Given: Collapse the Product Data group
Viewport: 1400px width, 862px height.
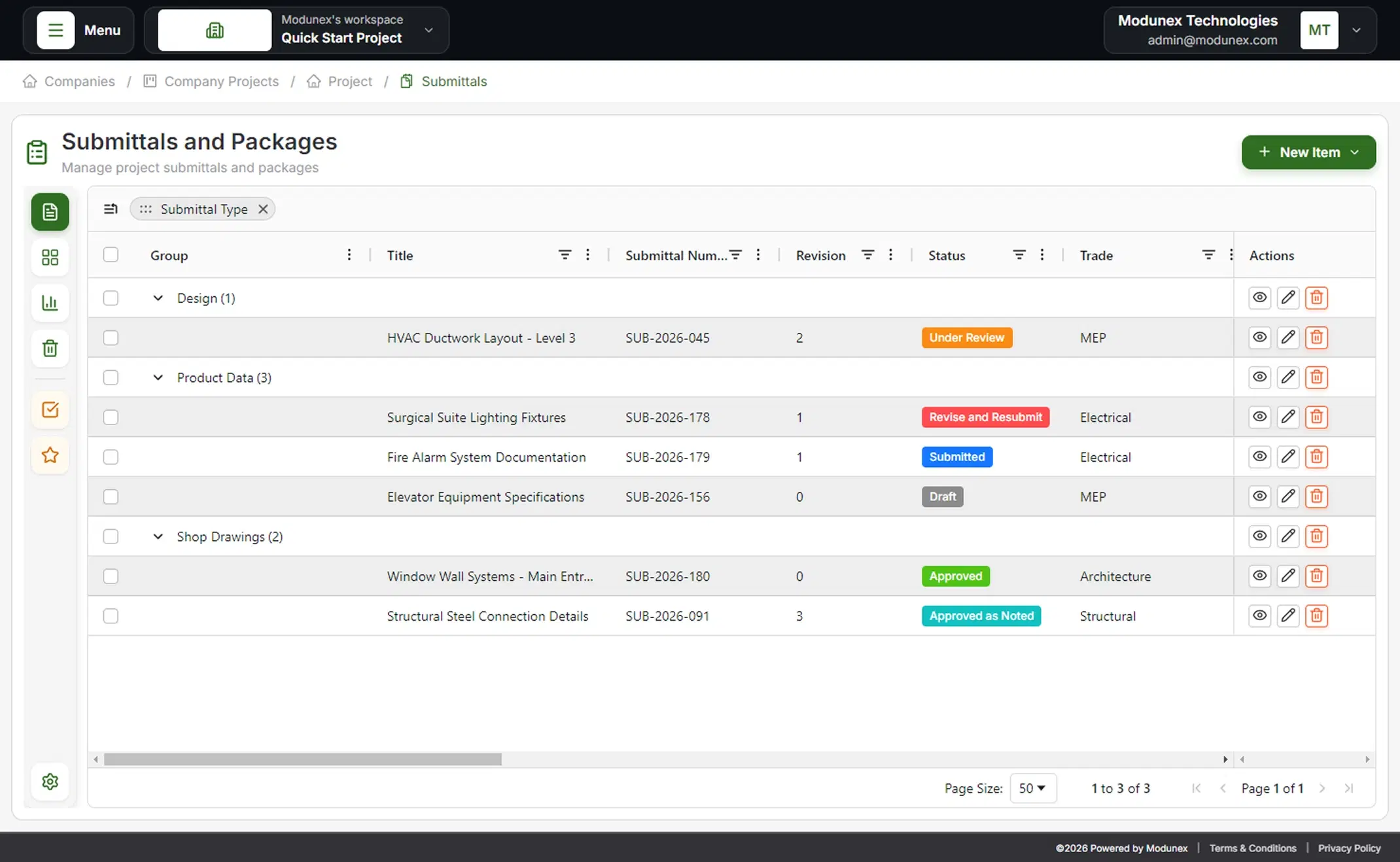Looking at the screenshot, I should click(158, 377).
